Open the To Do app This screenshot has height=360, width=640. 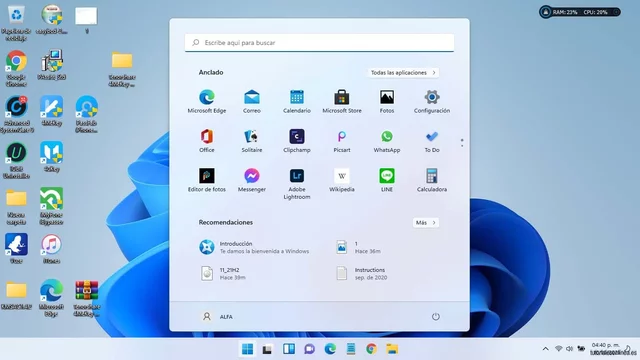point(432,141)
